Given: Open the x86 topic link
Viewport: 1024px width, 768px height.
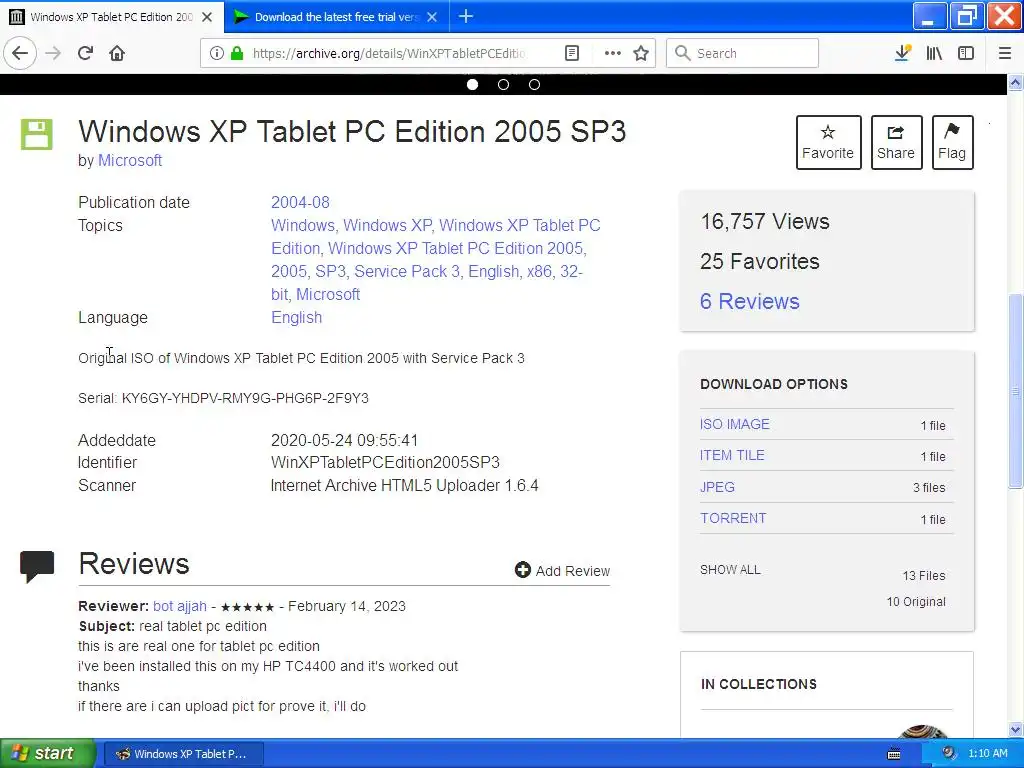Looking at the screenshot, I should tap(539, 271).
